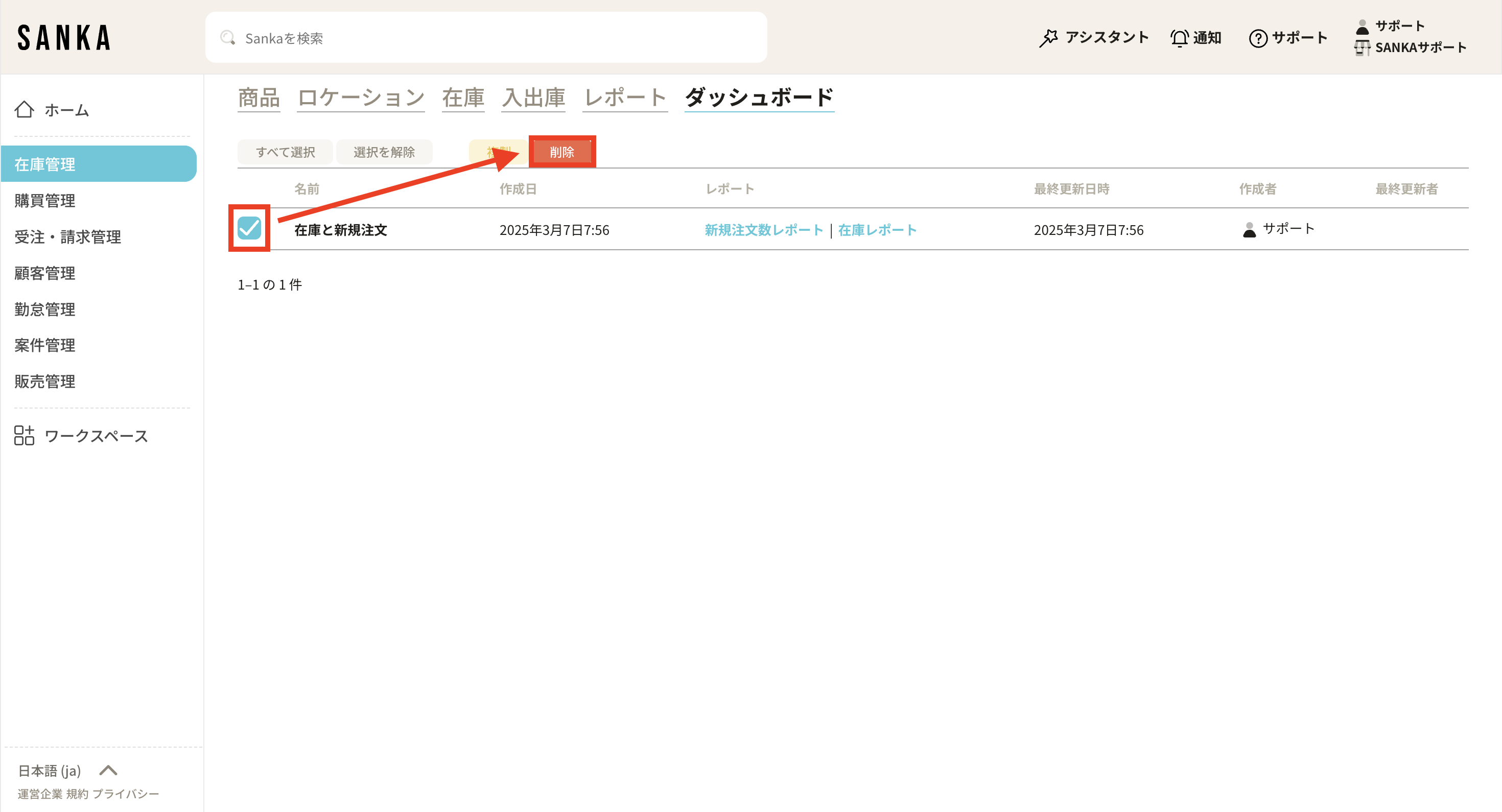Open notifications bell icon
1502x812 pixels.
point(1179,38)
